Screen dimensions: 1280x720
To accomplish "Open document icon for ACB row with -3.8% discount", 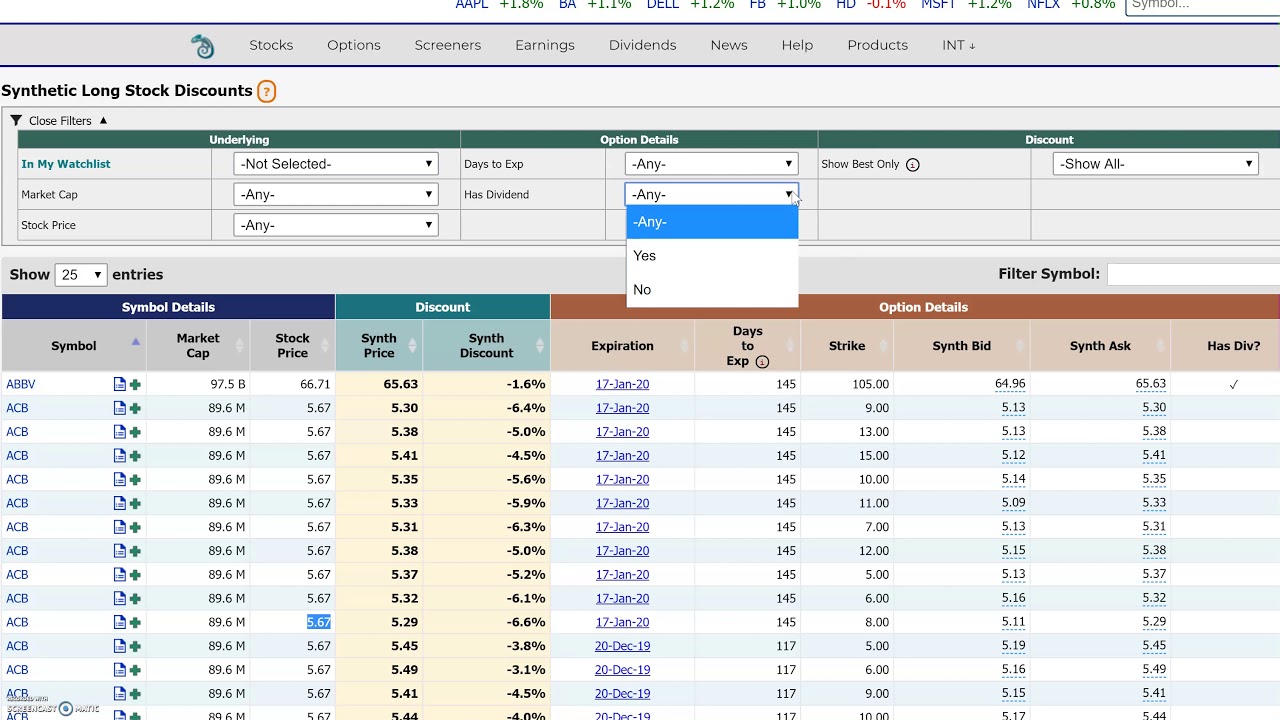I will pyautogui.click(x=119, y=646).
